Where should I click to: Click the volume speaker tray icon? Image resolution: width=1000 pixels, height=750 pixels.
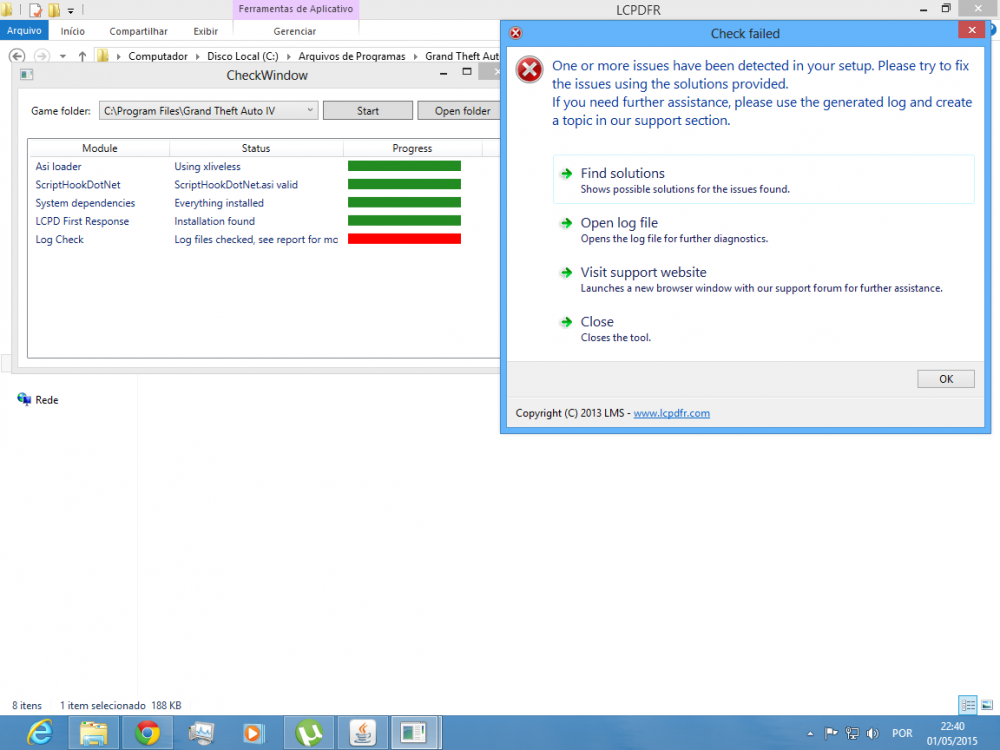click(x=872, y=733)
